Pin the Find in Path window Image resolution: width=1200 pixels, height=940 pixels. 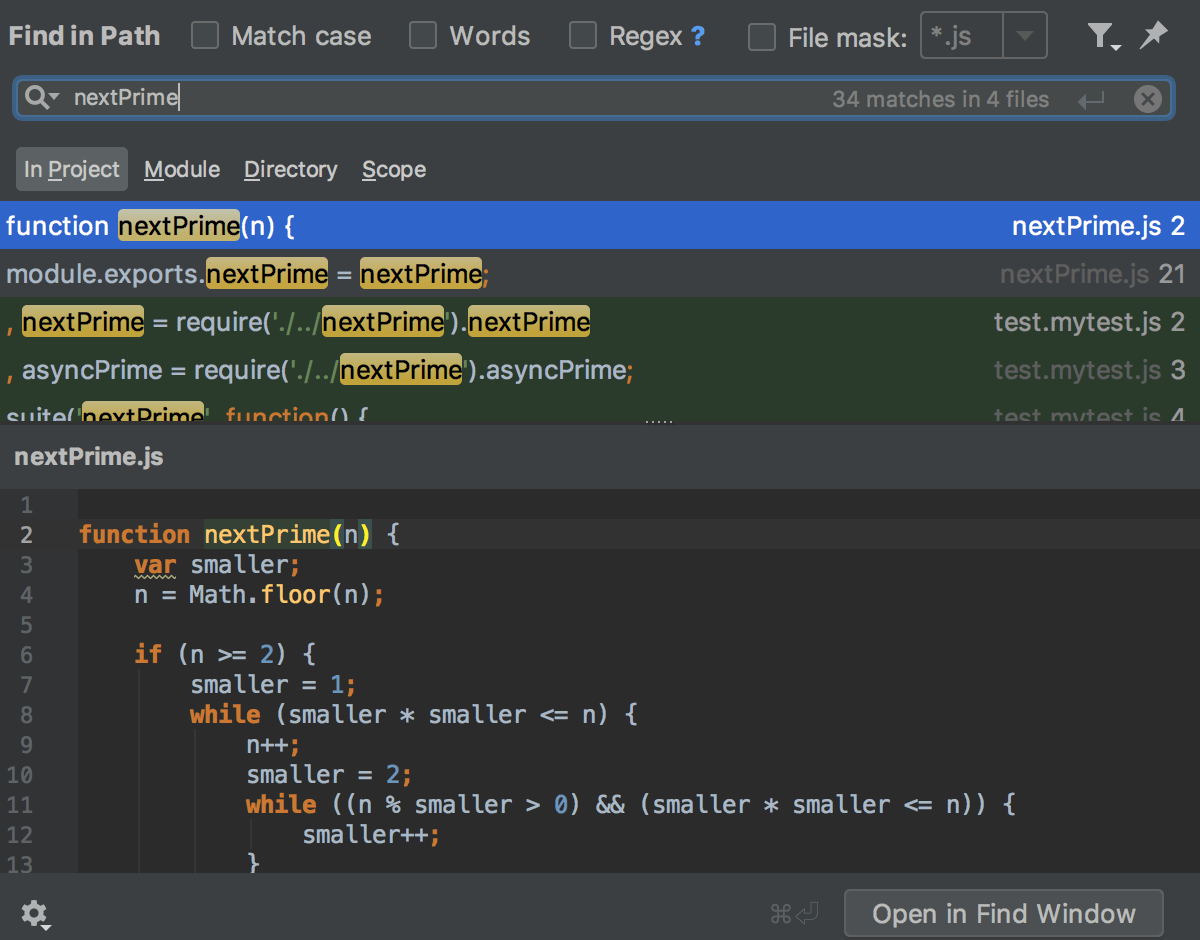pyautogui.click(x=1153, y=36)
